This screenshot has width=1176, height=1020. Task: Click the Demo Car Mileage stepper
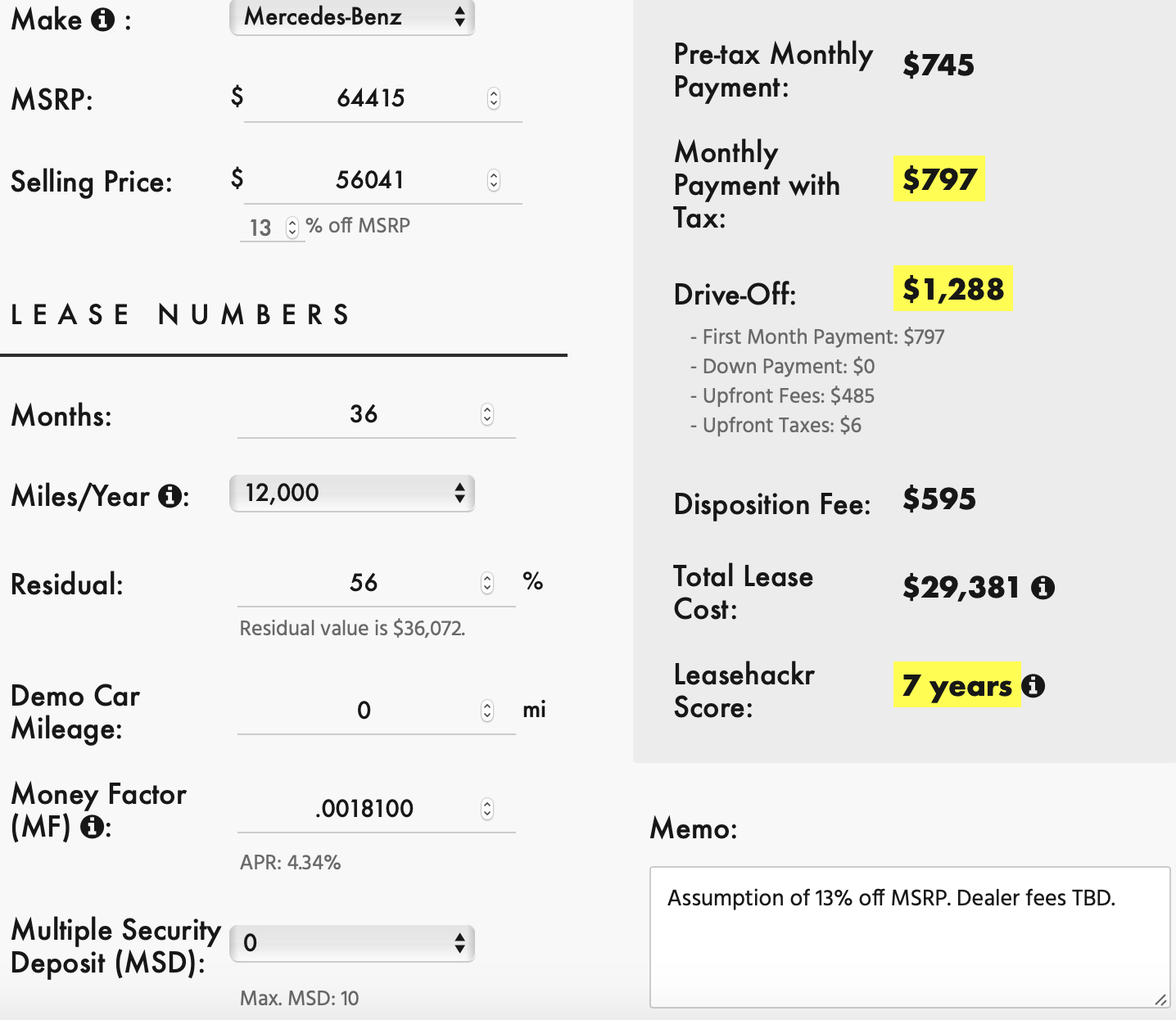(487, 711)
